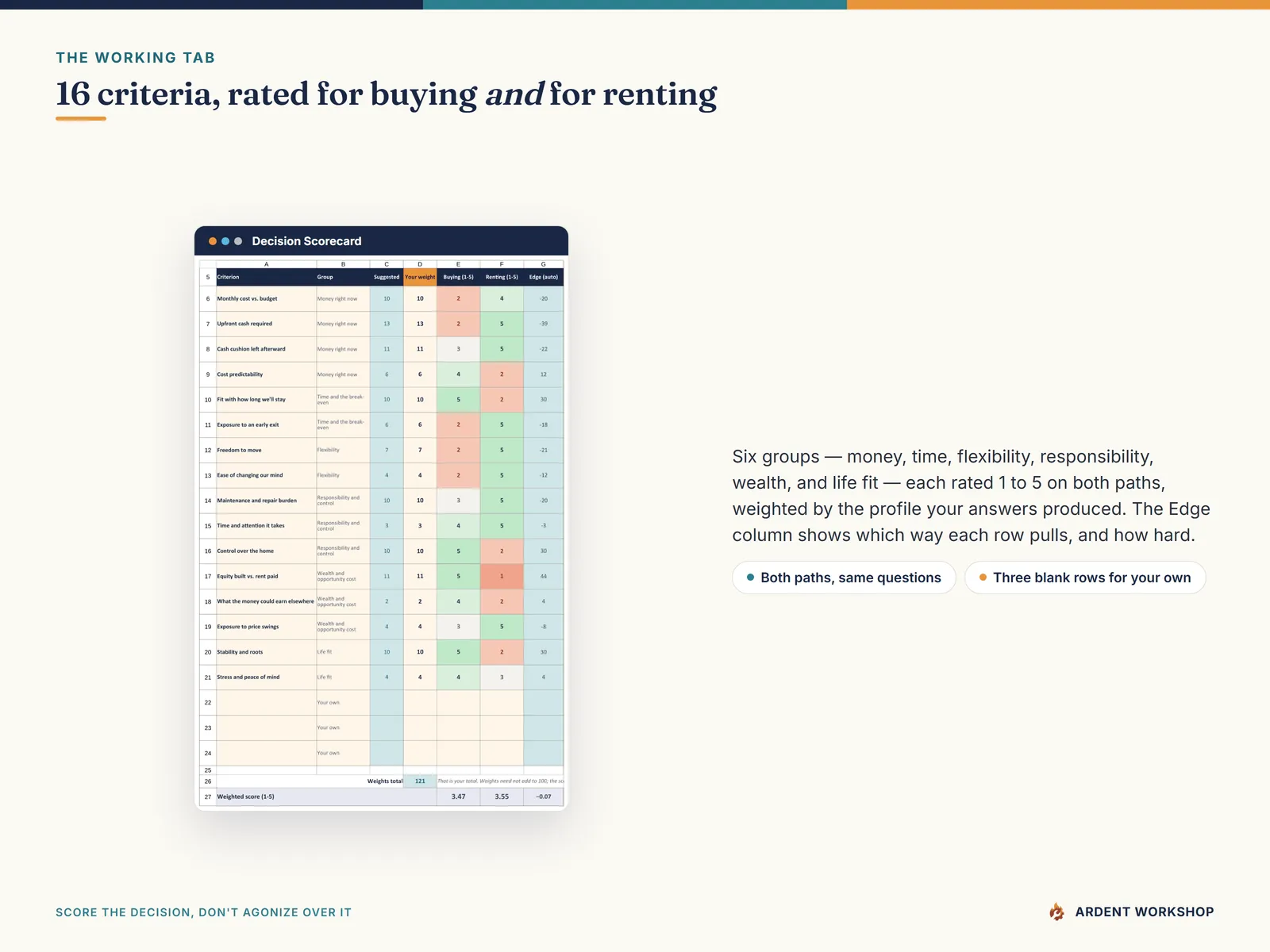Image resolution: width=1270 pixels, height=952 pixels.
Task: Click the blue dot in the Decision Scorecard title bar
Action: [x=225, y=241]
